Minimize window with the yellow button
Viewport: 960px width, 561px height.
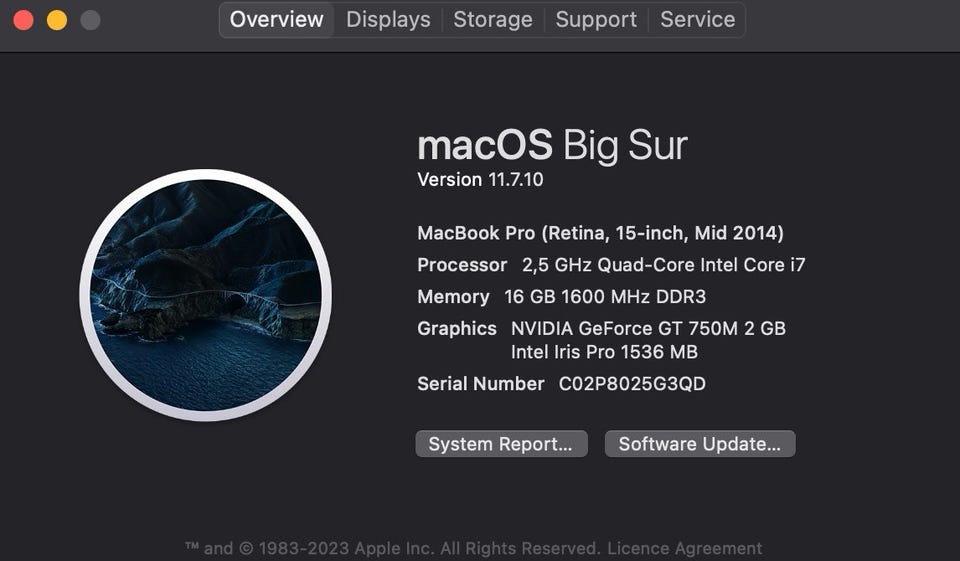click(57, 20)
